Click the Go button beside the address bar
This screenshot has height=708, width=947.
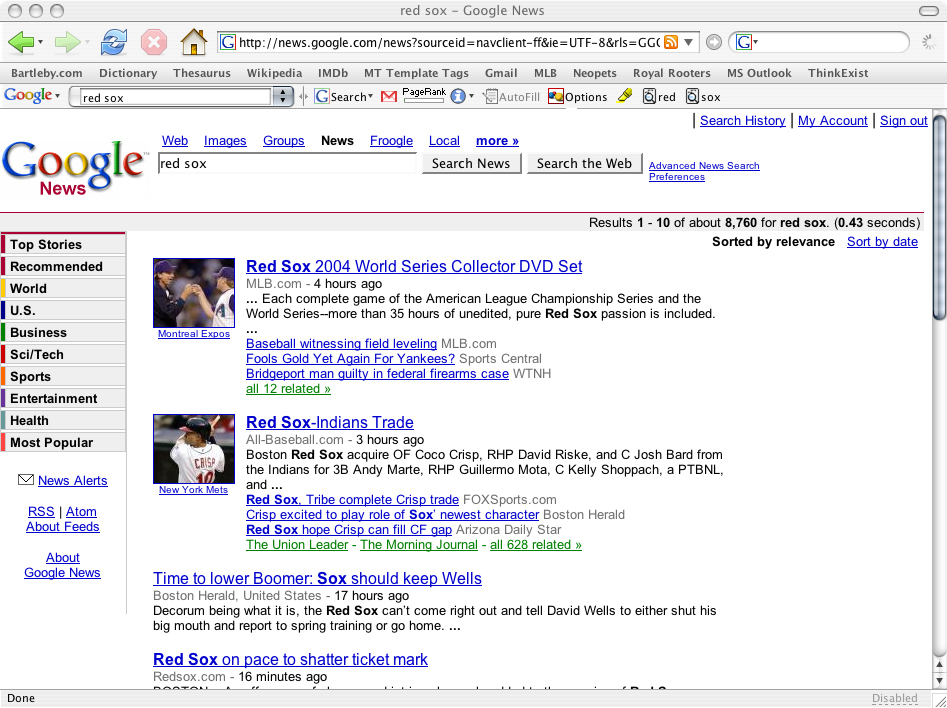(x=714, y=42)
